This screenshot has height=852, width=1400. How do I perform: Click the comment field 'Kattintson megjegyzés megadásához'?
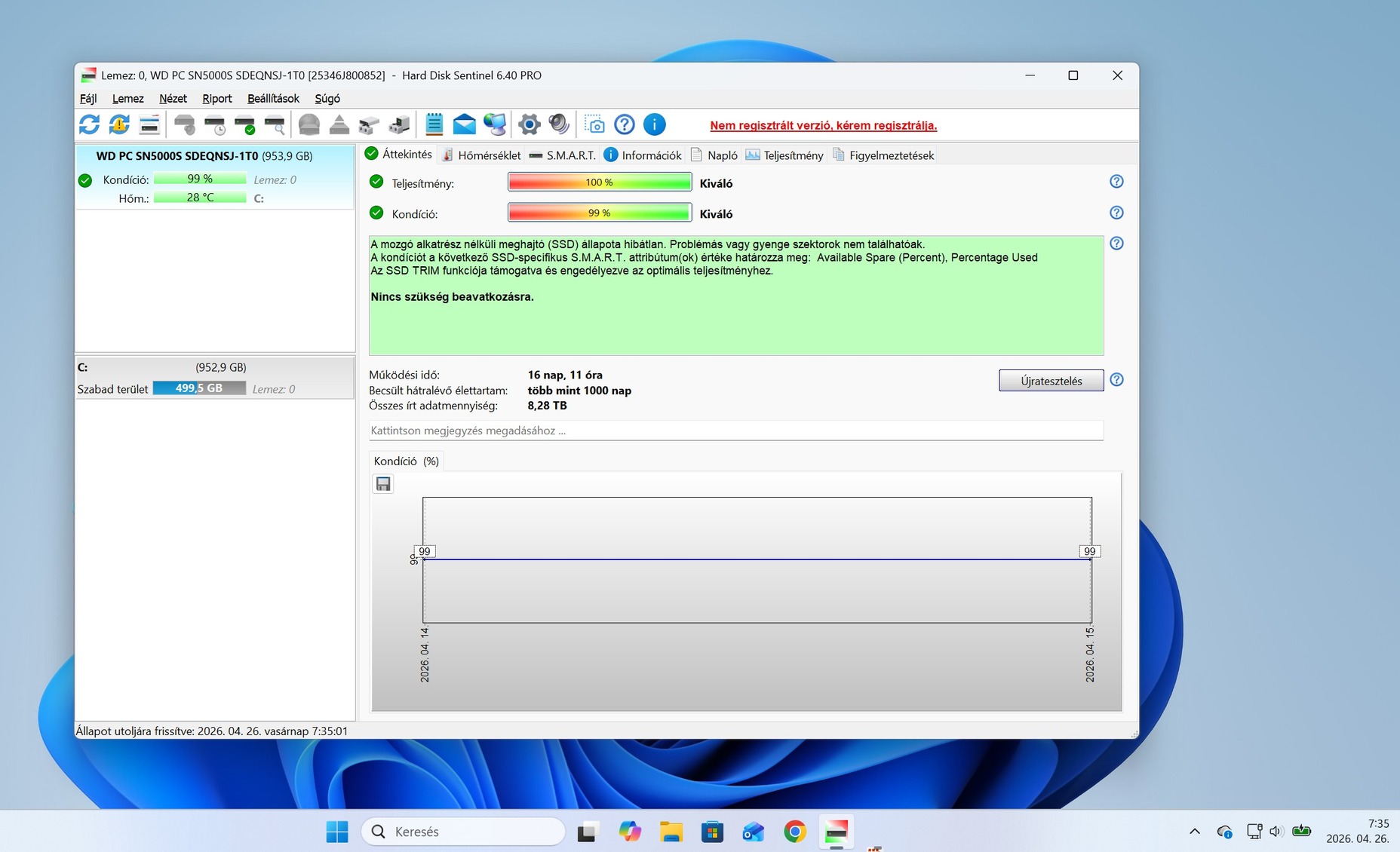[736, 431]
